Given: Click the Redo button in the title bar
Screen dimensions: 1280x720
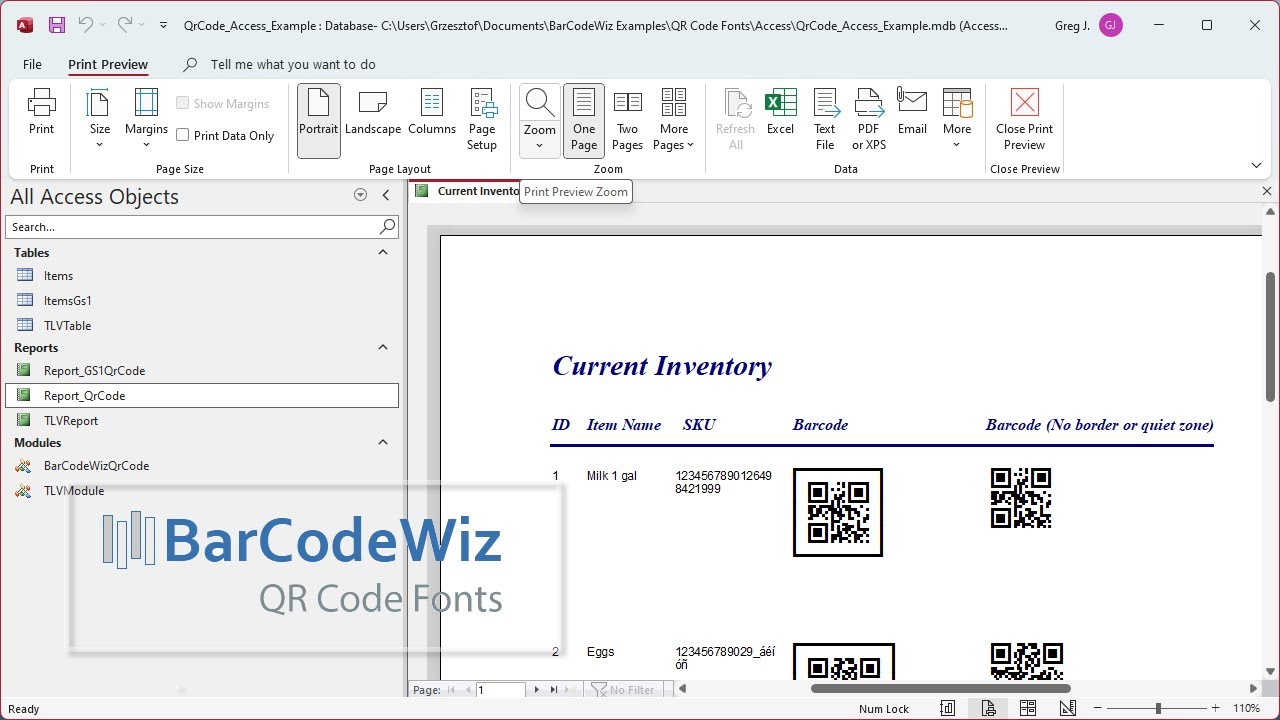Looking at the screenshot, I should [124, 25].
